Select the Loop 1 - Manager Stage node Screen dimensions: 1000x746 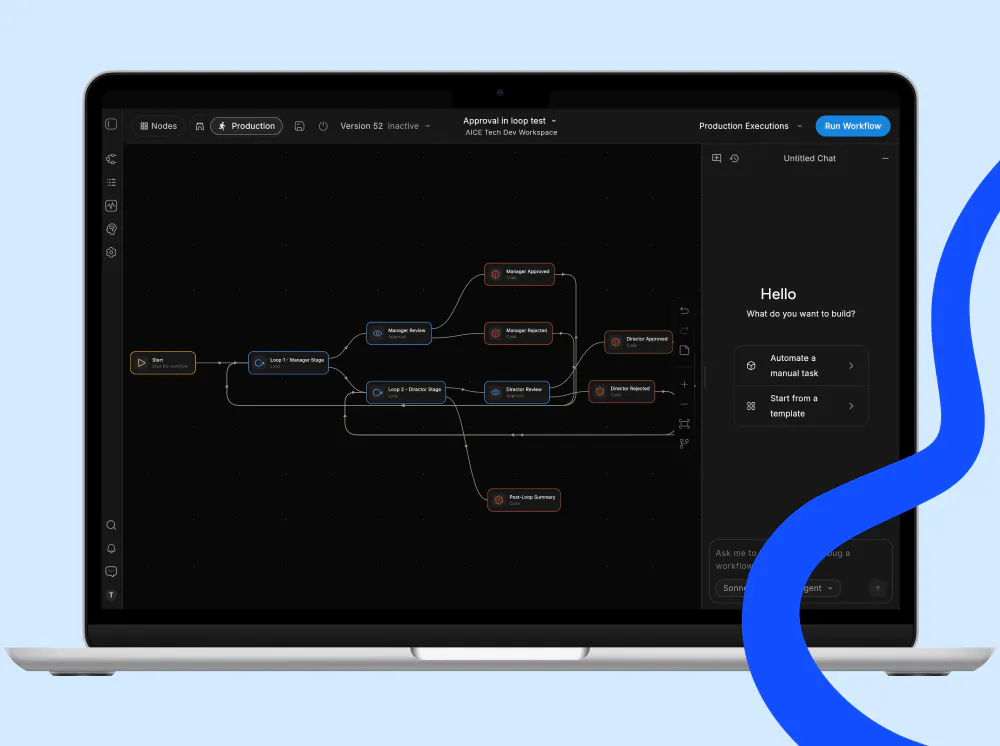pos(288,363)
